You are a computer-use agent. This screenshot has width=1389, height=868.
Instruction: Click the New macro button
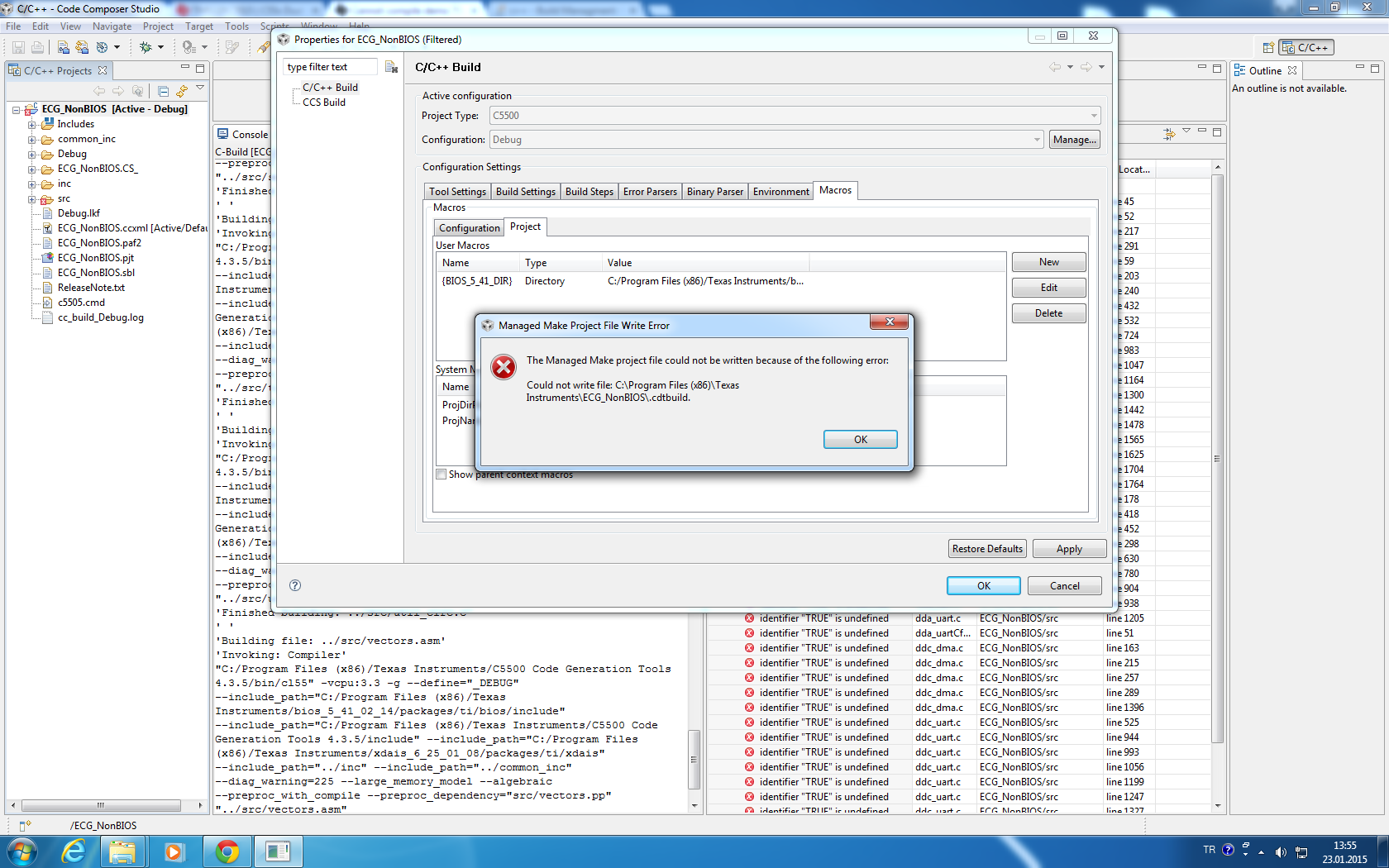(x=1048, y=262)
